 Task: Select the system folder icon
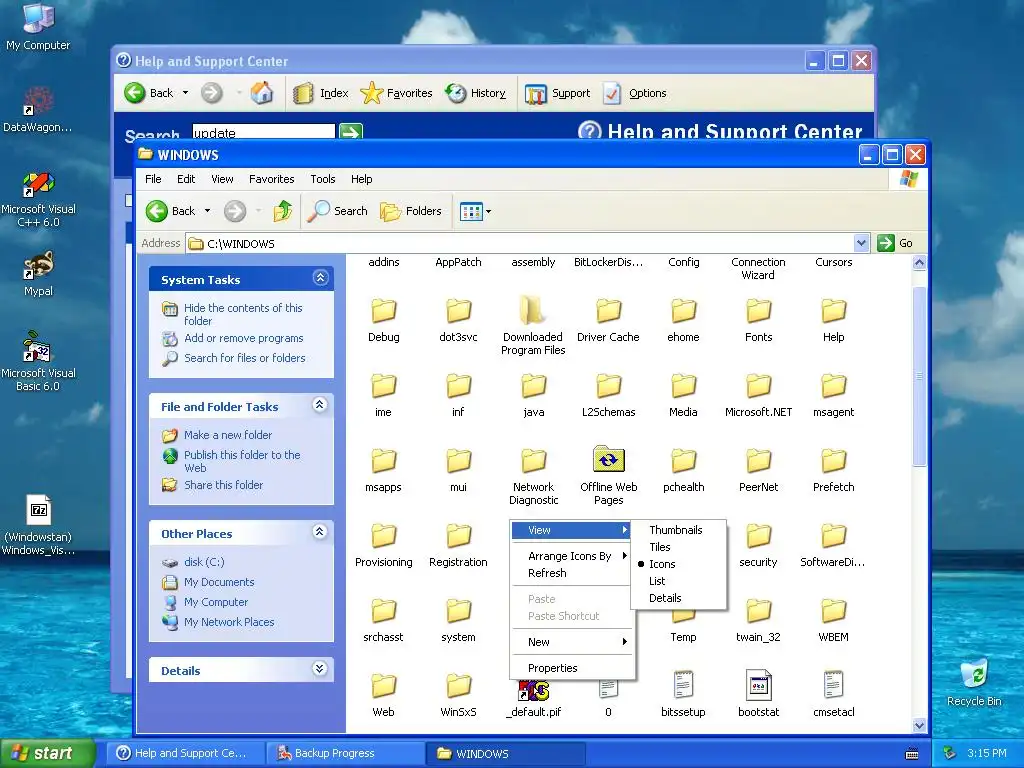pos(458,611)
